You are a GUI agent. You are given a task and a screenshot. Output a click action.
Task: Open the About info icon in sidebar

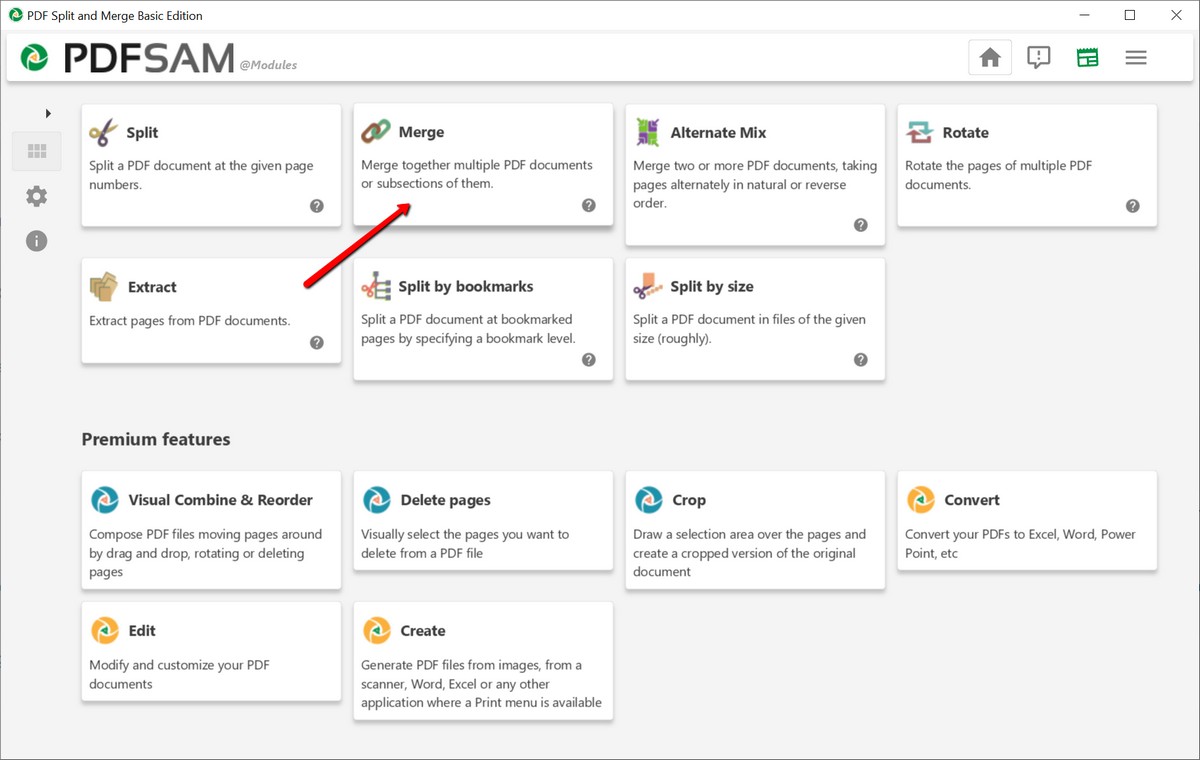click(37, 241)
